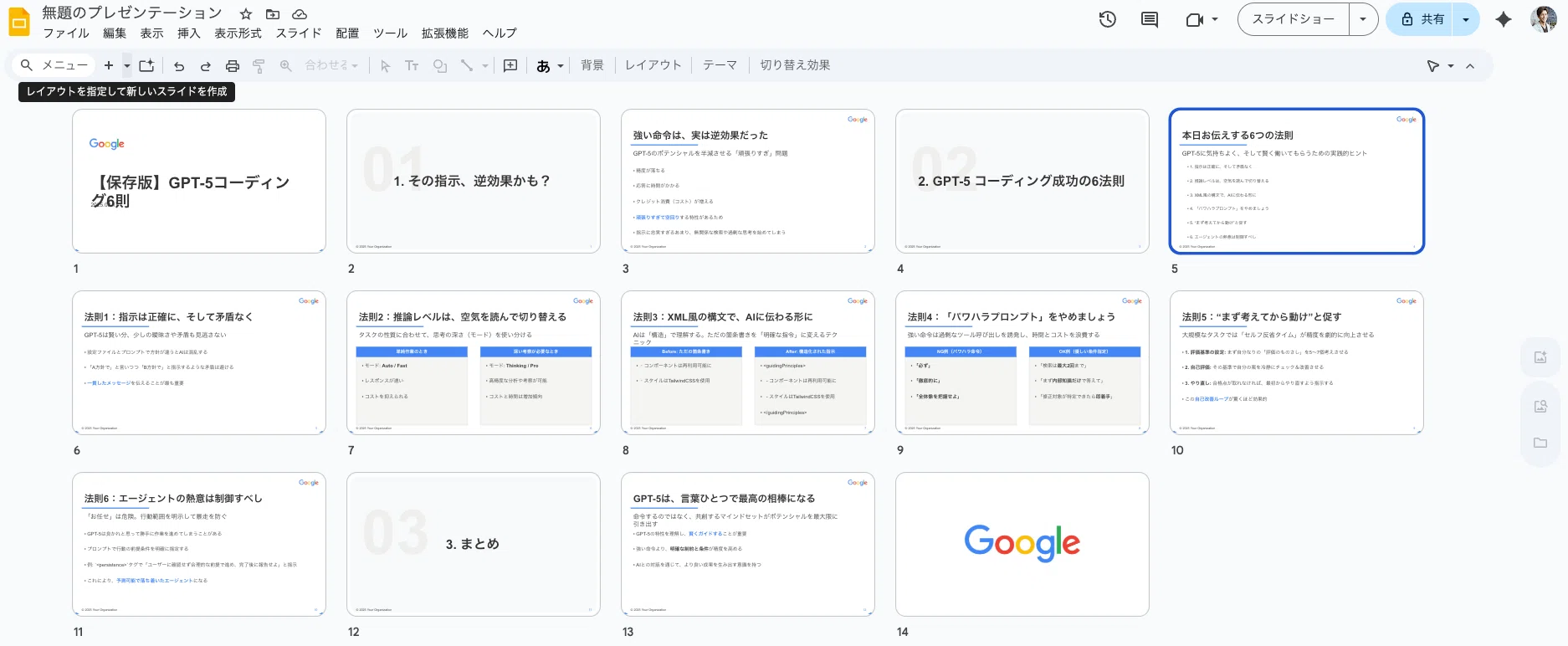Open version history clock icon

click(1108, 19)
